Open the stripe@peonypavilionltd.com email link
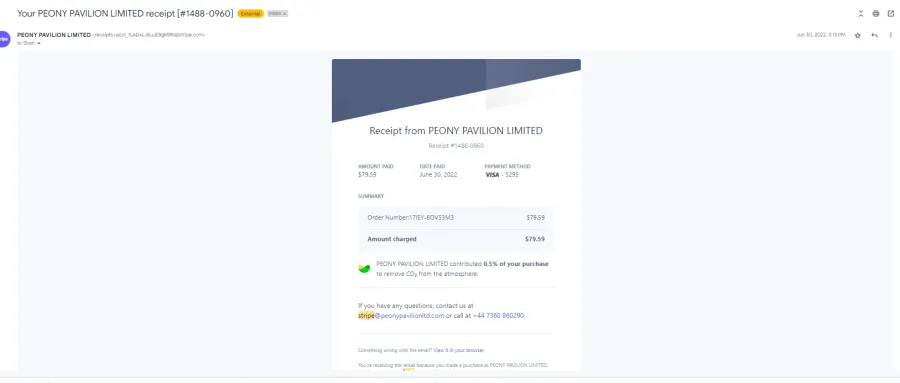The width and height of the screenshot is (900, 383). coord(401,315)
